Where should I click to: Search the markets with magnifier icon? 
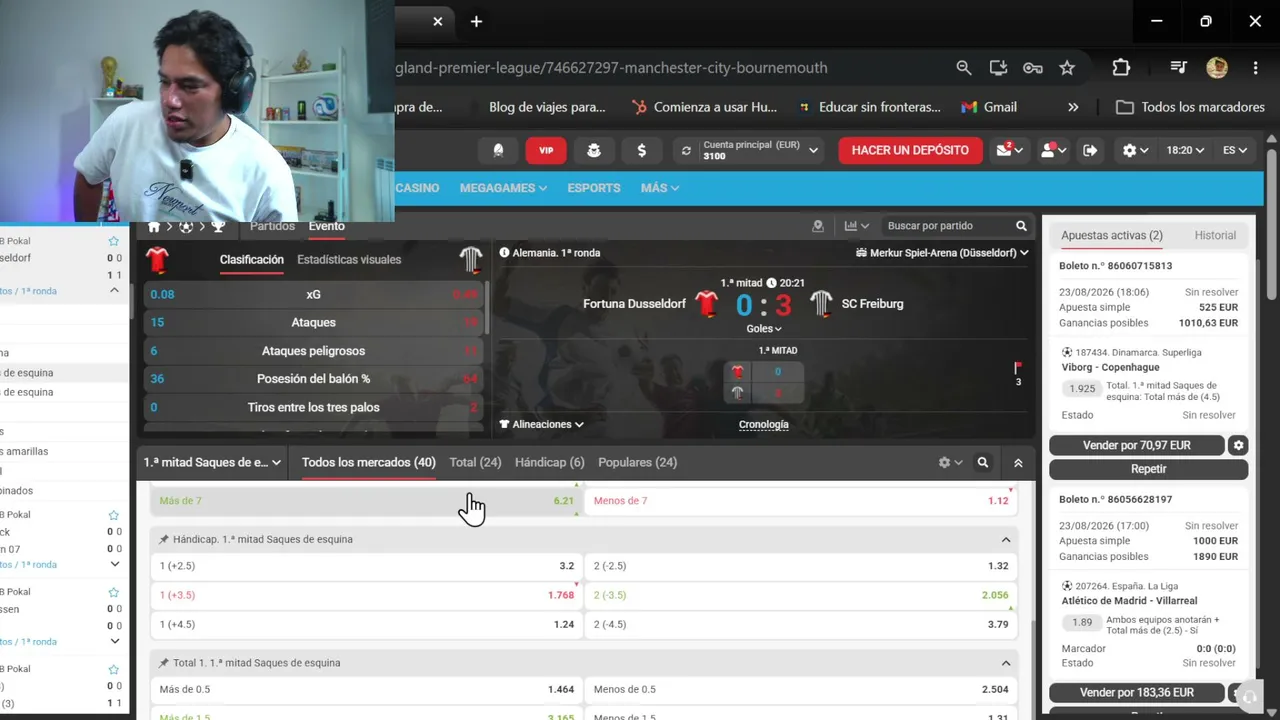point(983,462)
